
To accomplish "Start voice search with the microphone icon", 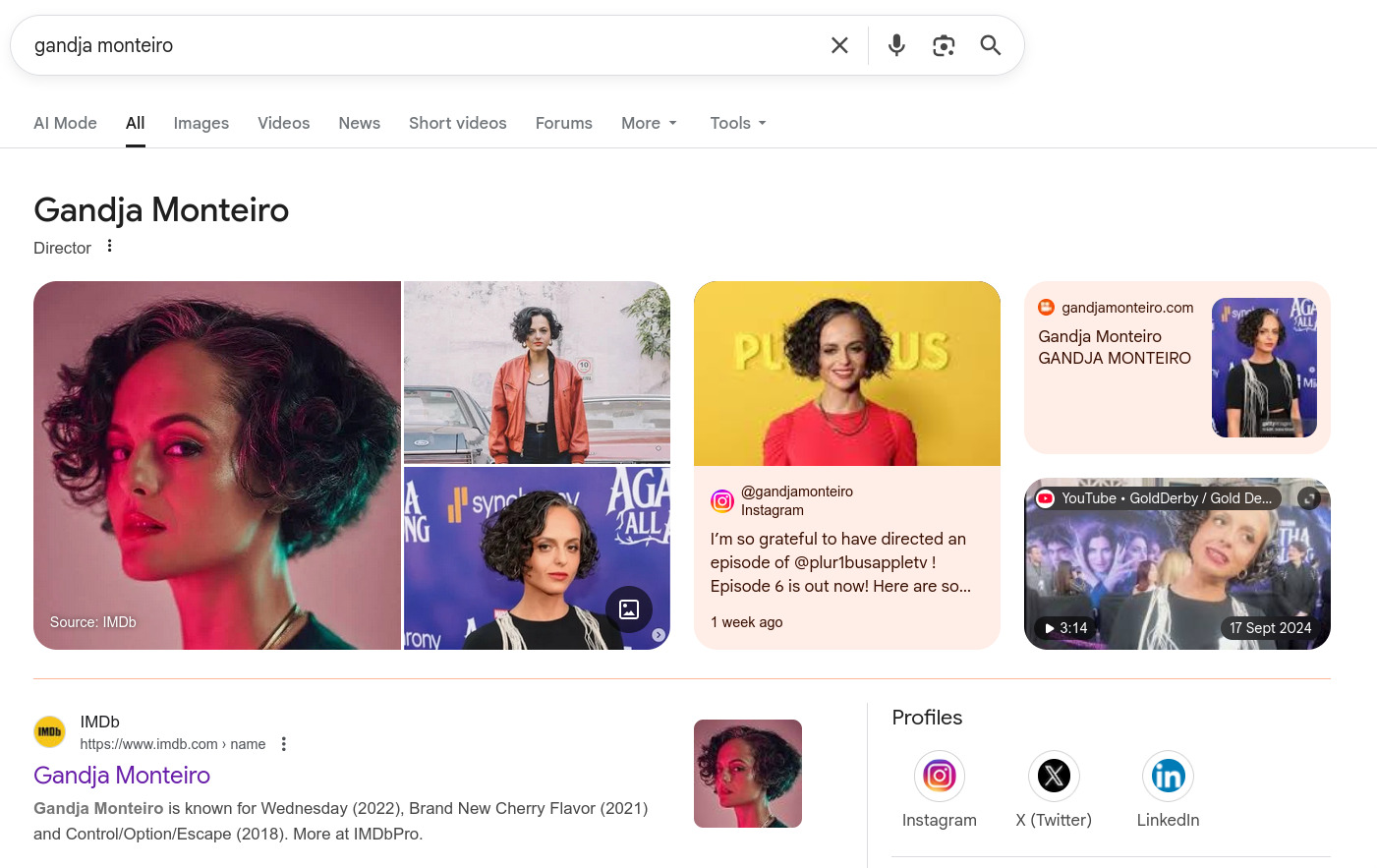I will point(896,45).
